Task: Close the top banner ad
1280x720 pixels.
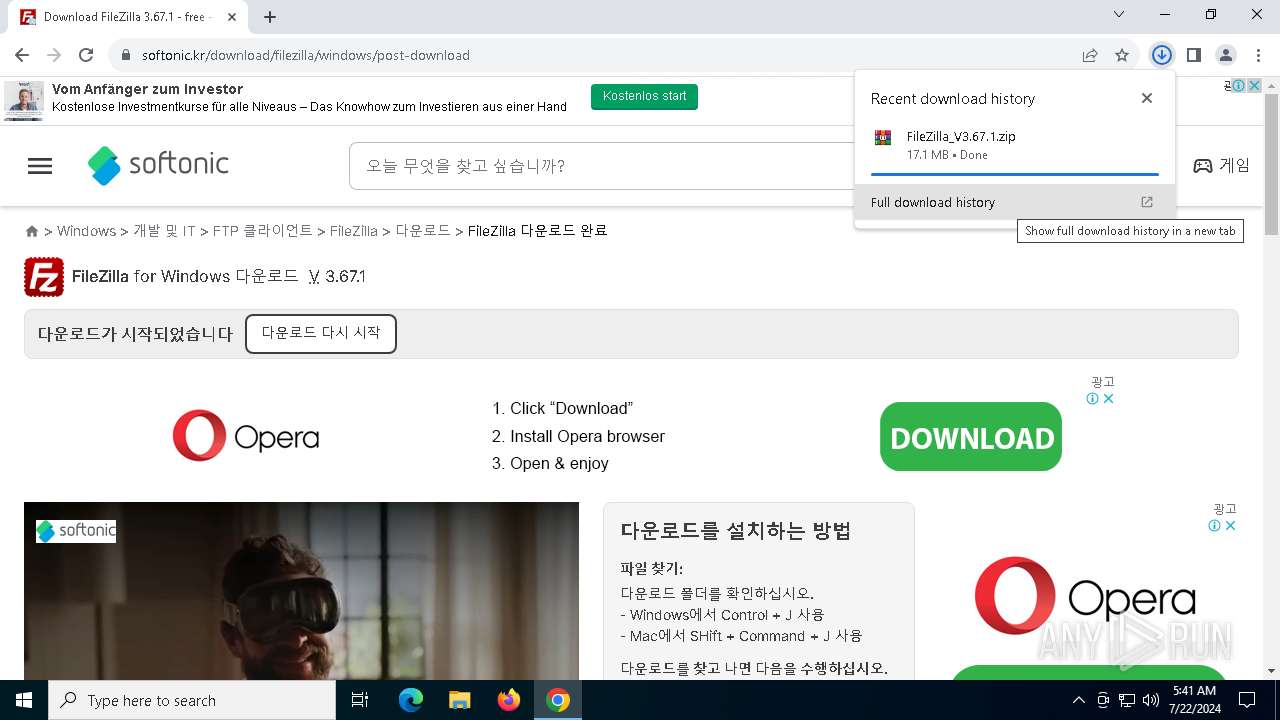Action: tap(1254, 86)
